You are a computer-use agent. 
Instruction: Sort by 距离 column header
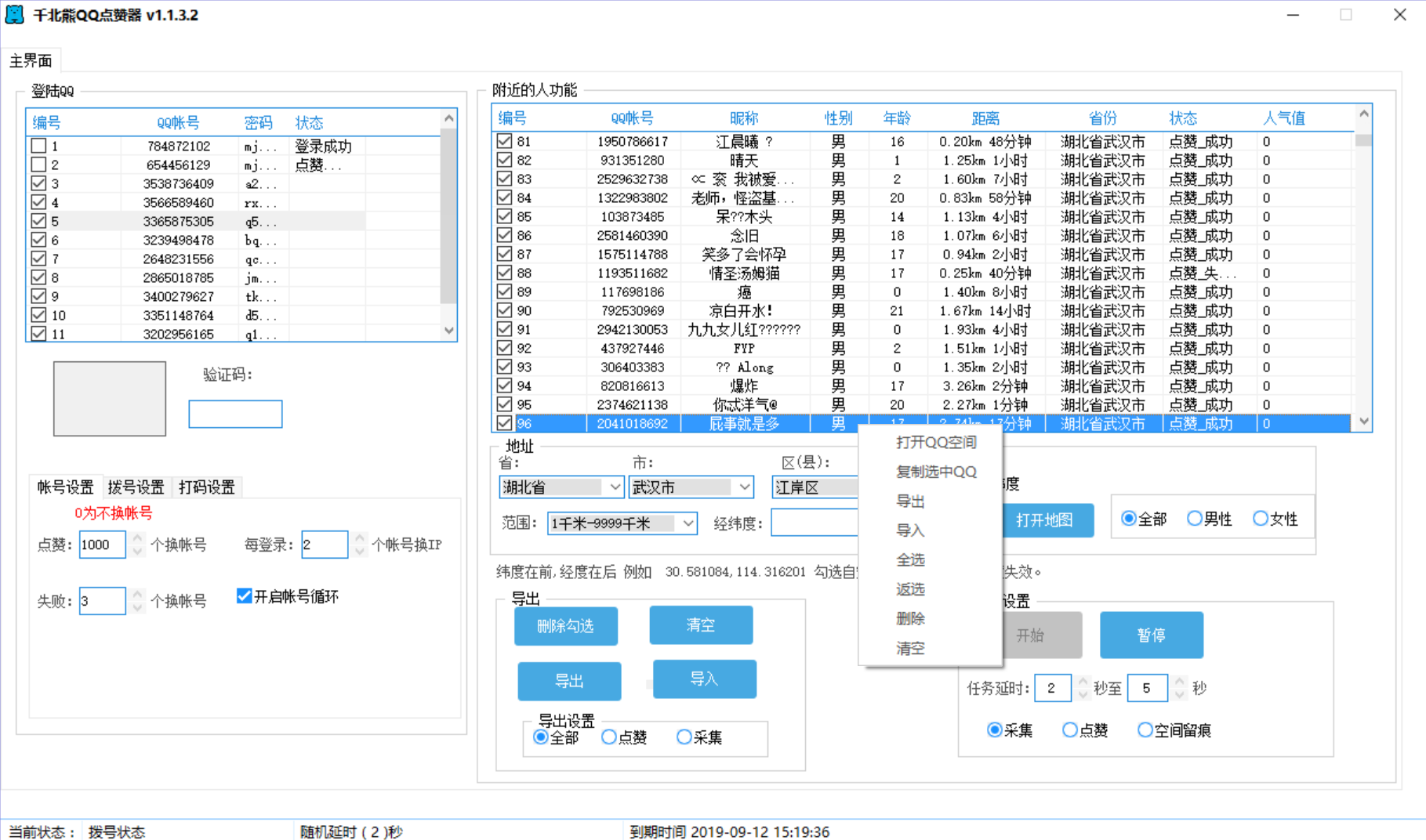pos(985,118)
